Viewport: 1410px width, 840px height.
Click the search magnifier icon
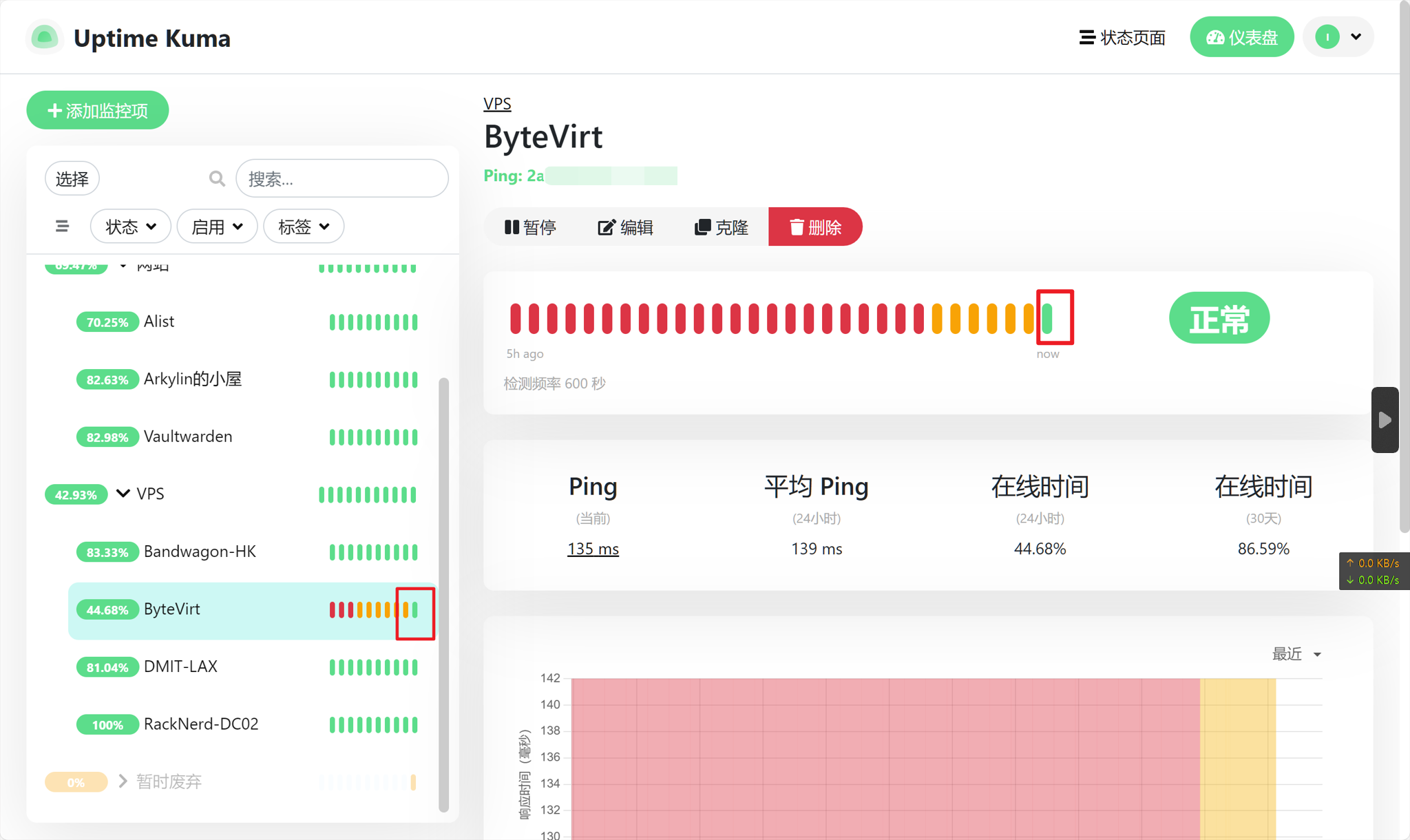217,179
